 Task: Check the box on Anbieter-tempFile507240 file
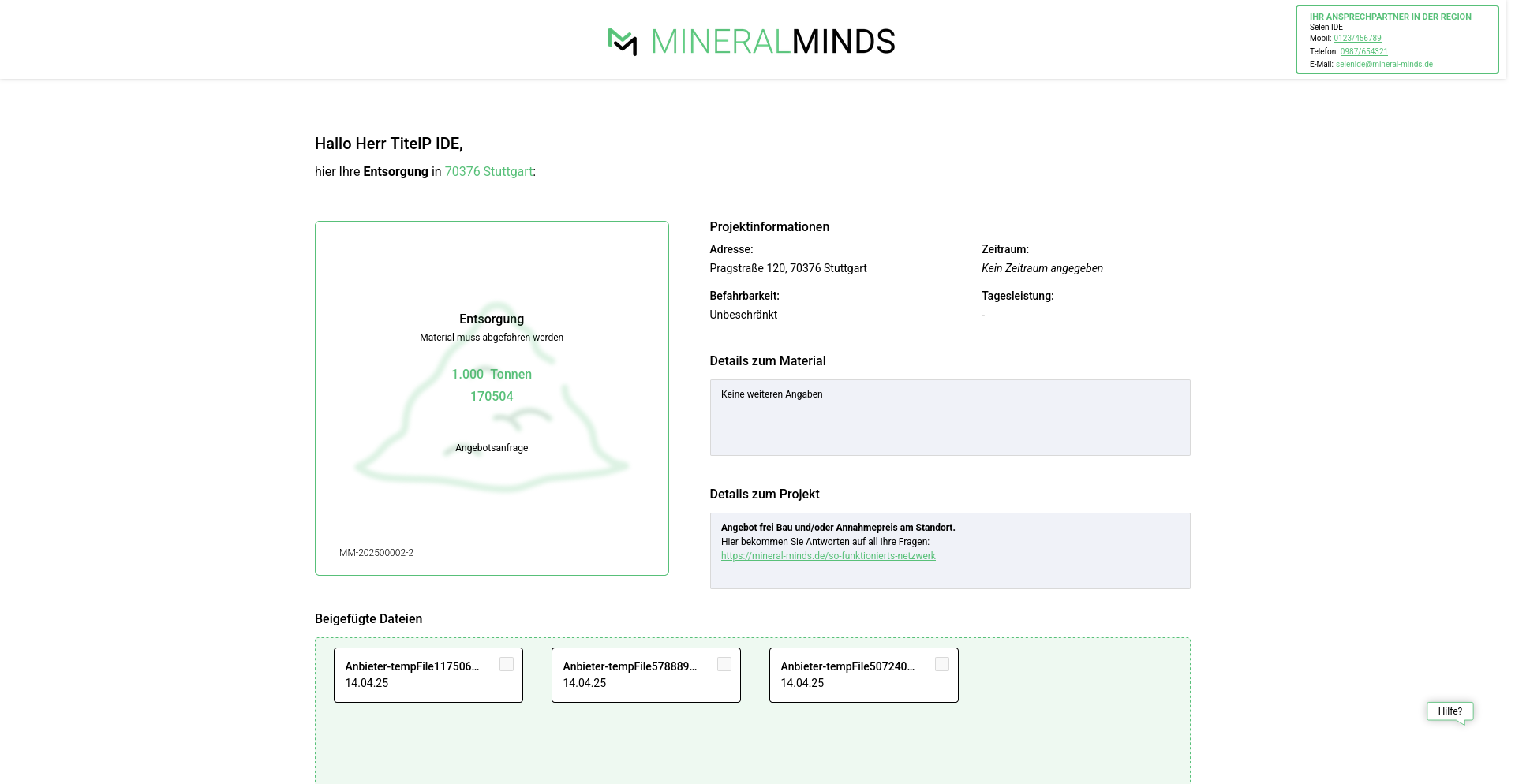(x=942, y=665)
